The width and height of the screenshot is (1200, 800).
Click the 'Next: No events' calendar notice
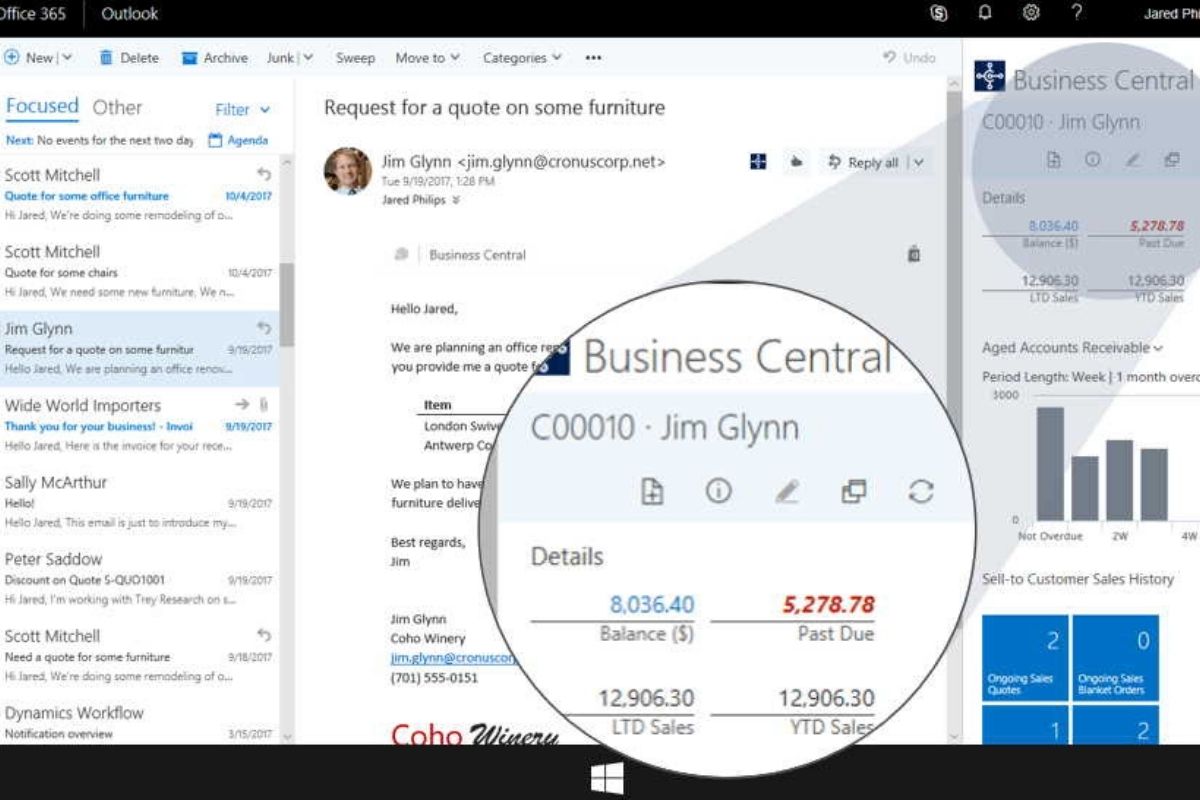(x=99, y=141)
